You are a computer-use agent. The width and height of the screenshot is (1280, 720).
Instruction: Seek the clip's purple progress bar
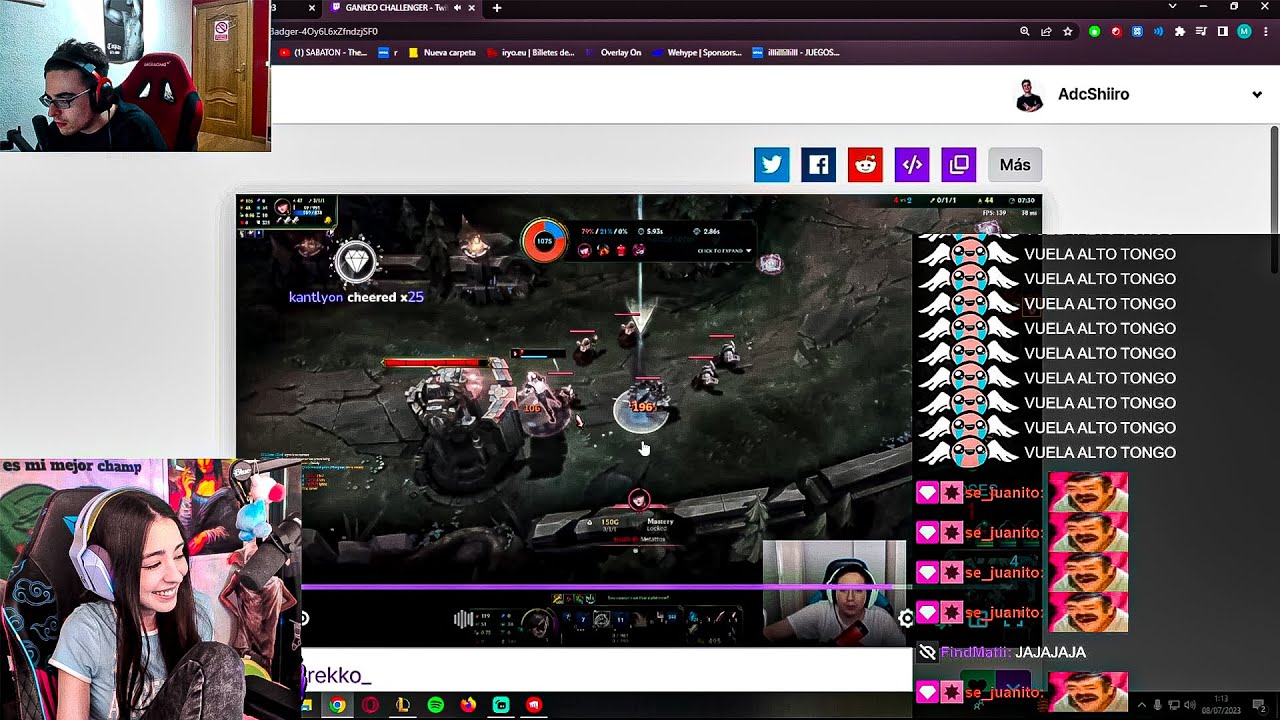(607, 587)
